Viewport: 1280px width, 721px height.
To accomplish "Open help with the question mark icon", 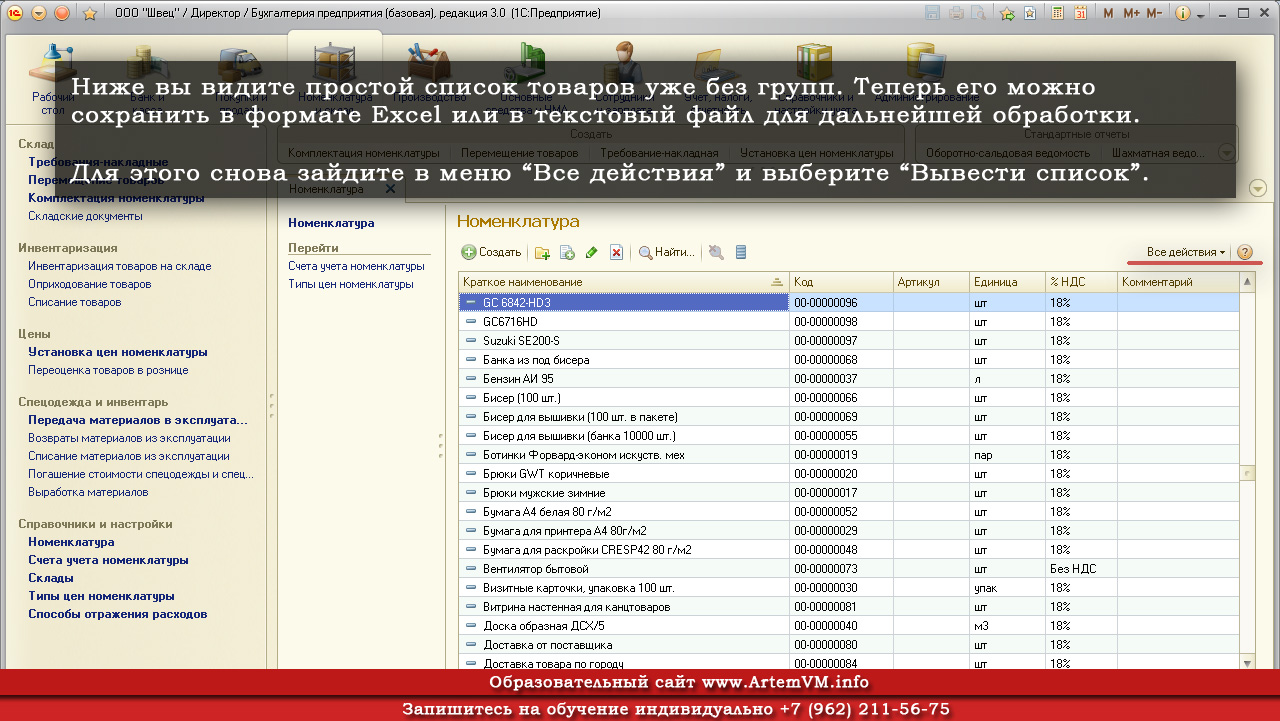I will (1245, 252).
